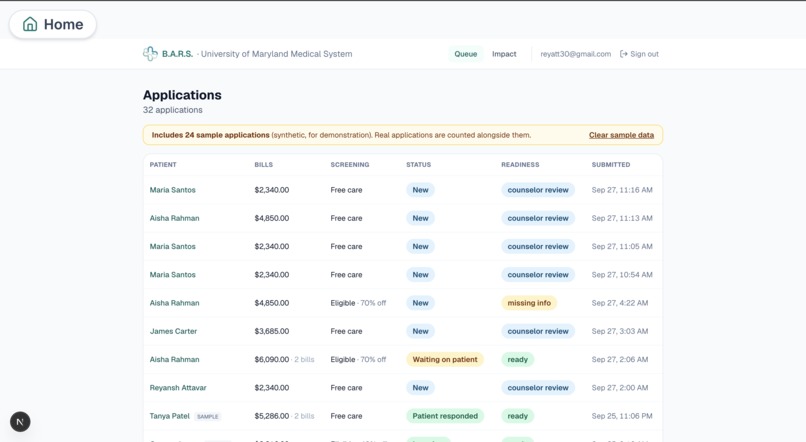The height and width of the screenshot is (442, 806).
Task: Switch to the Impact tab
Action: click(504, 54)
